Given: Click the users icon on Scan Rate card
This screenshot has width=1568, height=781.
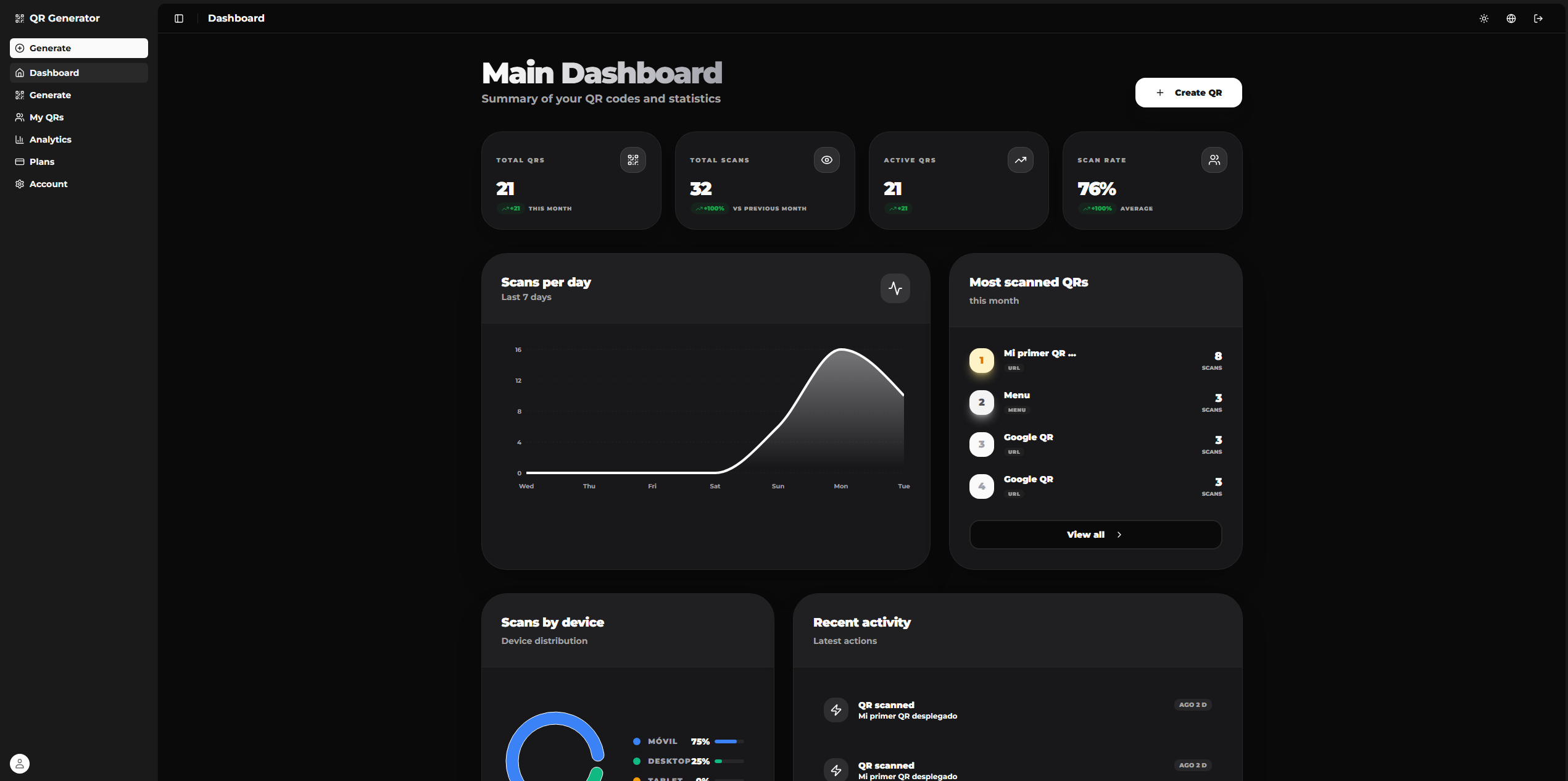Looking at the screenshot, I should tap(1214, 160).
